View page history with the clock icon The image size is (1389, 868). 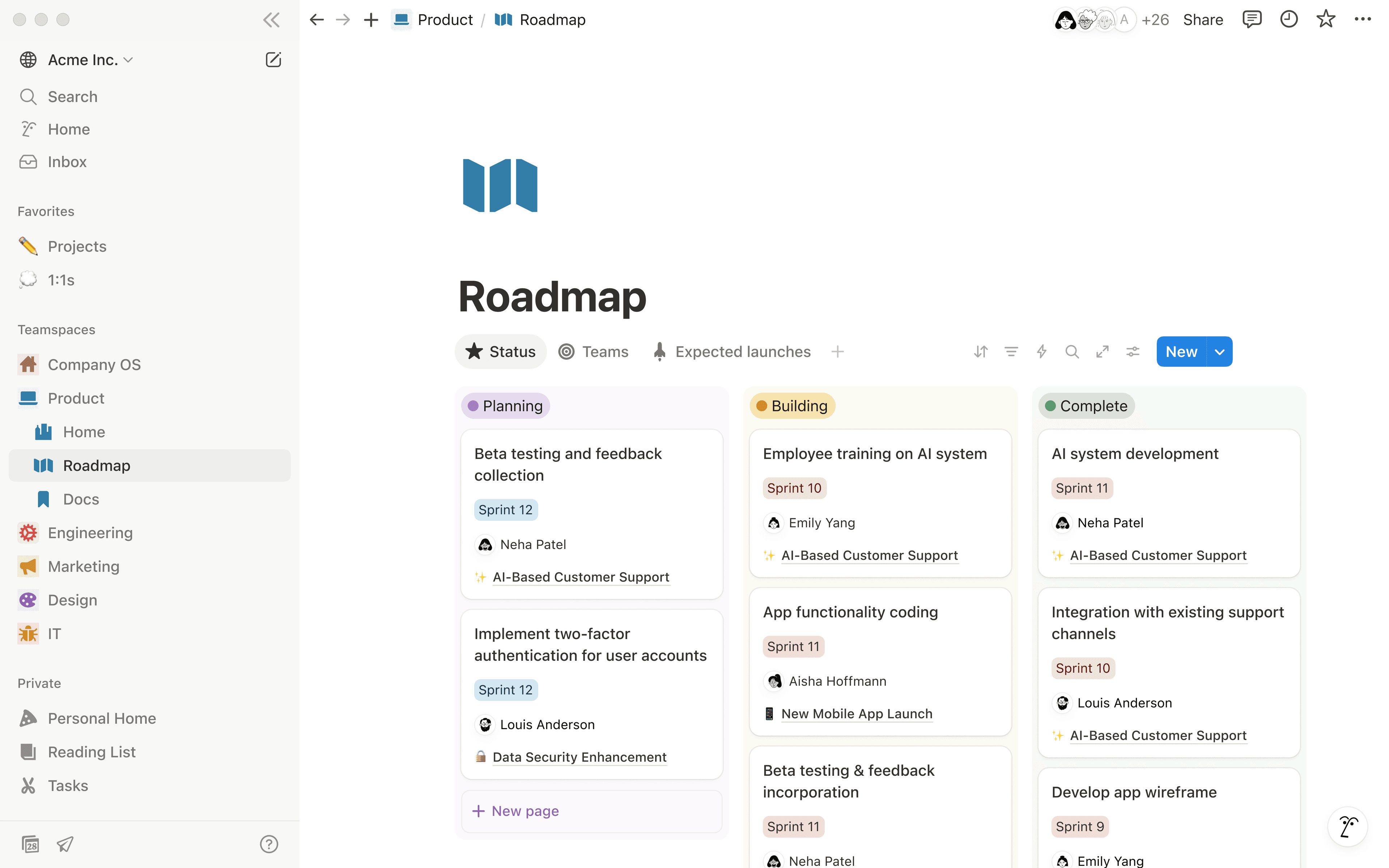[x=1289, y=19]
